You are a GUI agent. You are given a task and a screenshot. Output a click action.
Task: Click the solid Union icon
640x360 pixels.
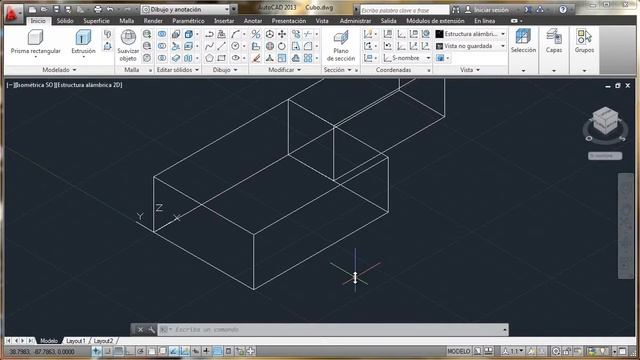(162, 34)
